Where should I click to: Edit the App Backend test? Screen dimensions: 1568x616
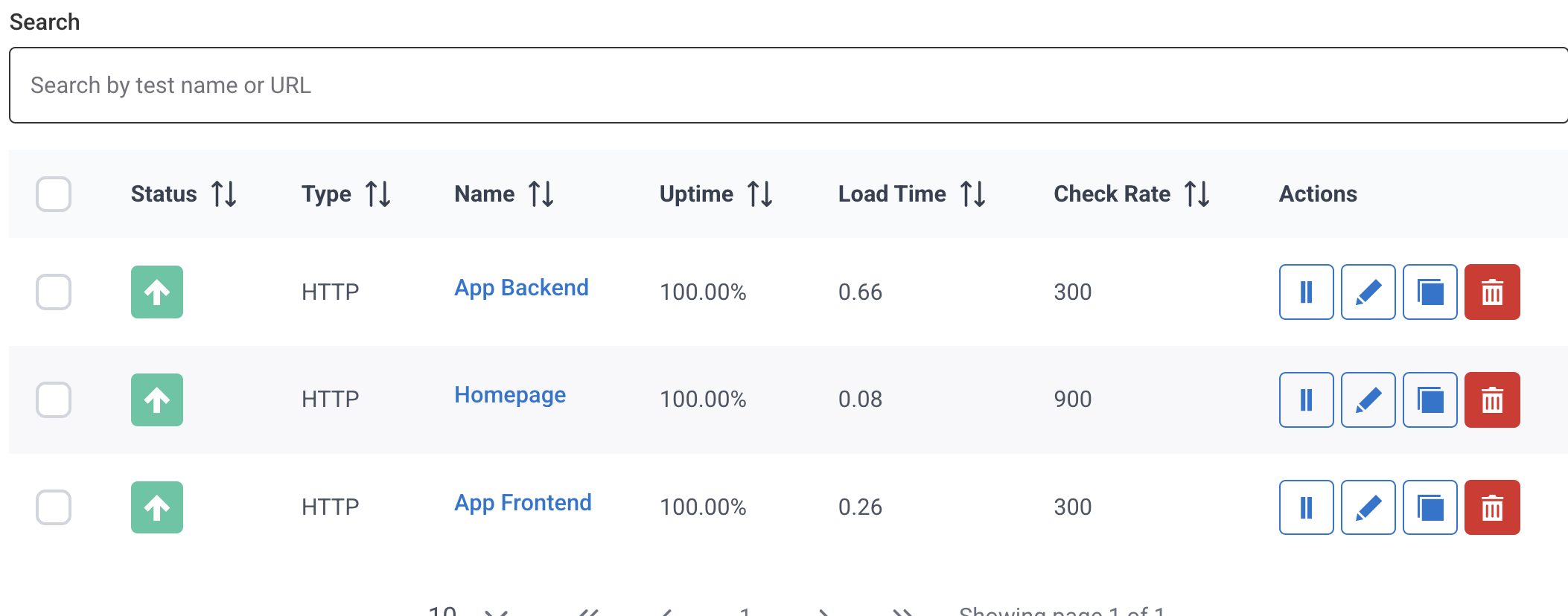coord(1368,292)
